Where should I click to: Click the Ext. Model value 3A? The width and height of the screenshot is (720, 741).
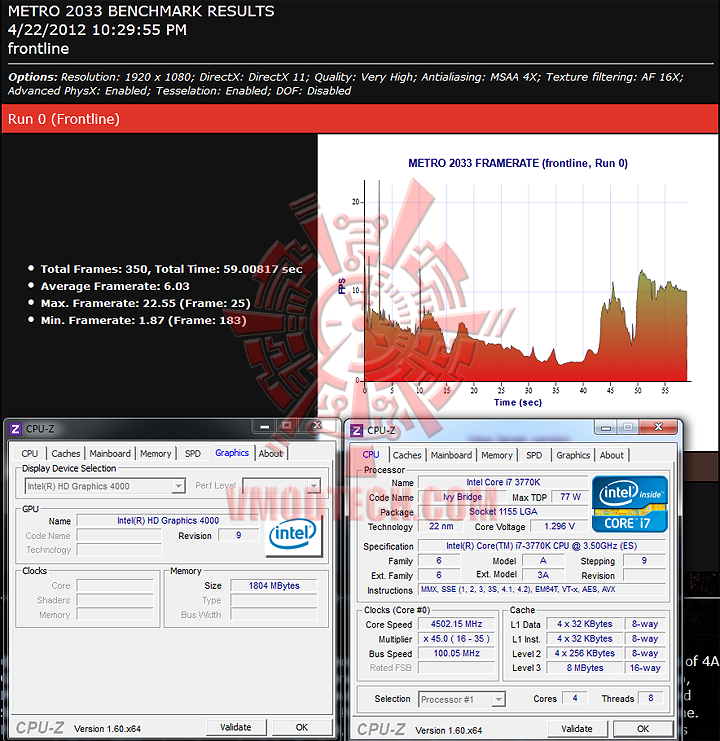click(x=543, y=575)
